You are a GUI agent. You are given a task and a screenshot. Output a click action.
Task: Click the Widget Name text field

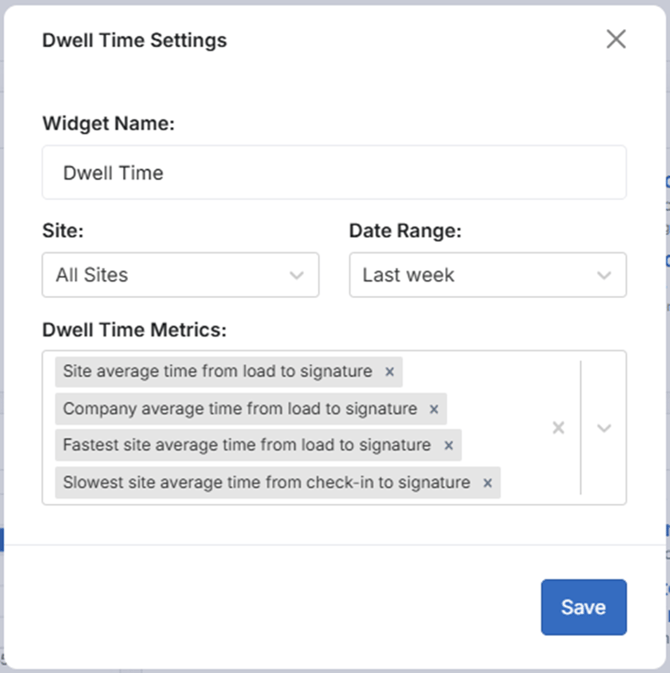[x=334, y=173]
